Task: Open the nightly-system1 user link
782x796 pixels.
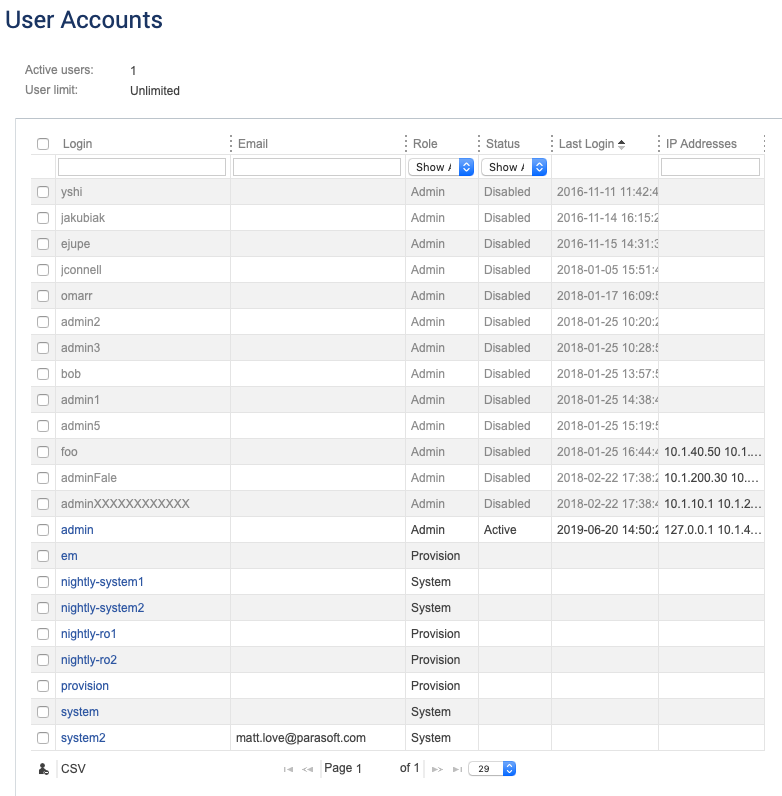Action: point(102,582)
